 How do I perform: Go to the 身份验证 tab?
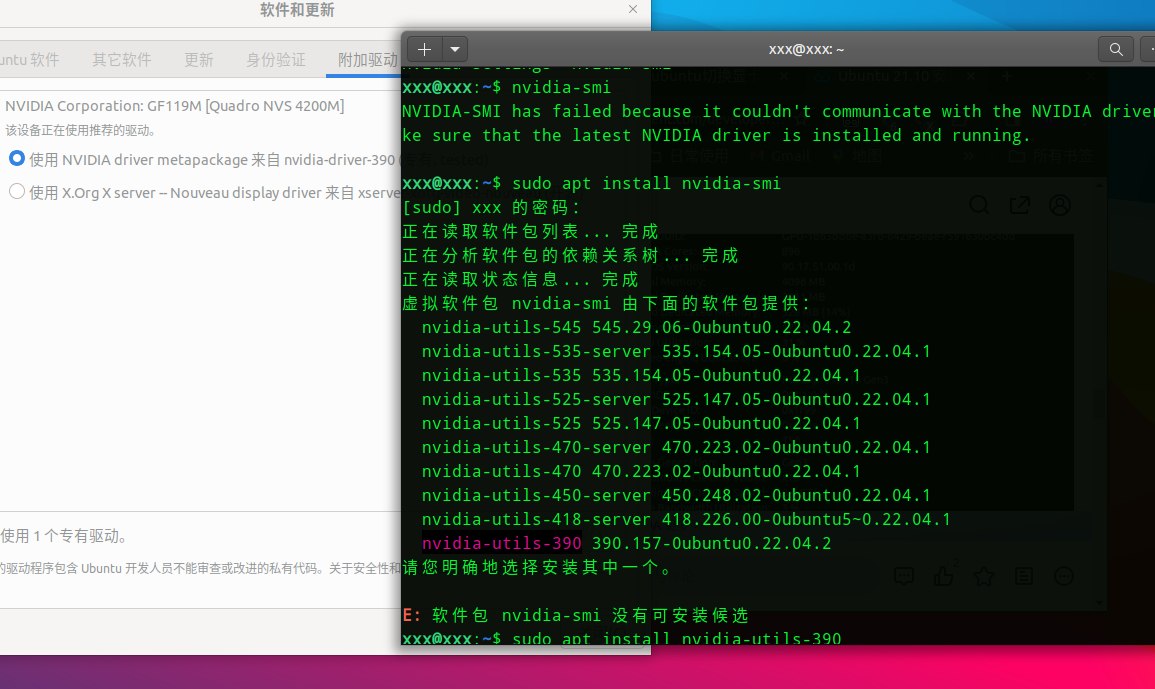(x=276, y=60)
